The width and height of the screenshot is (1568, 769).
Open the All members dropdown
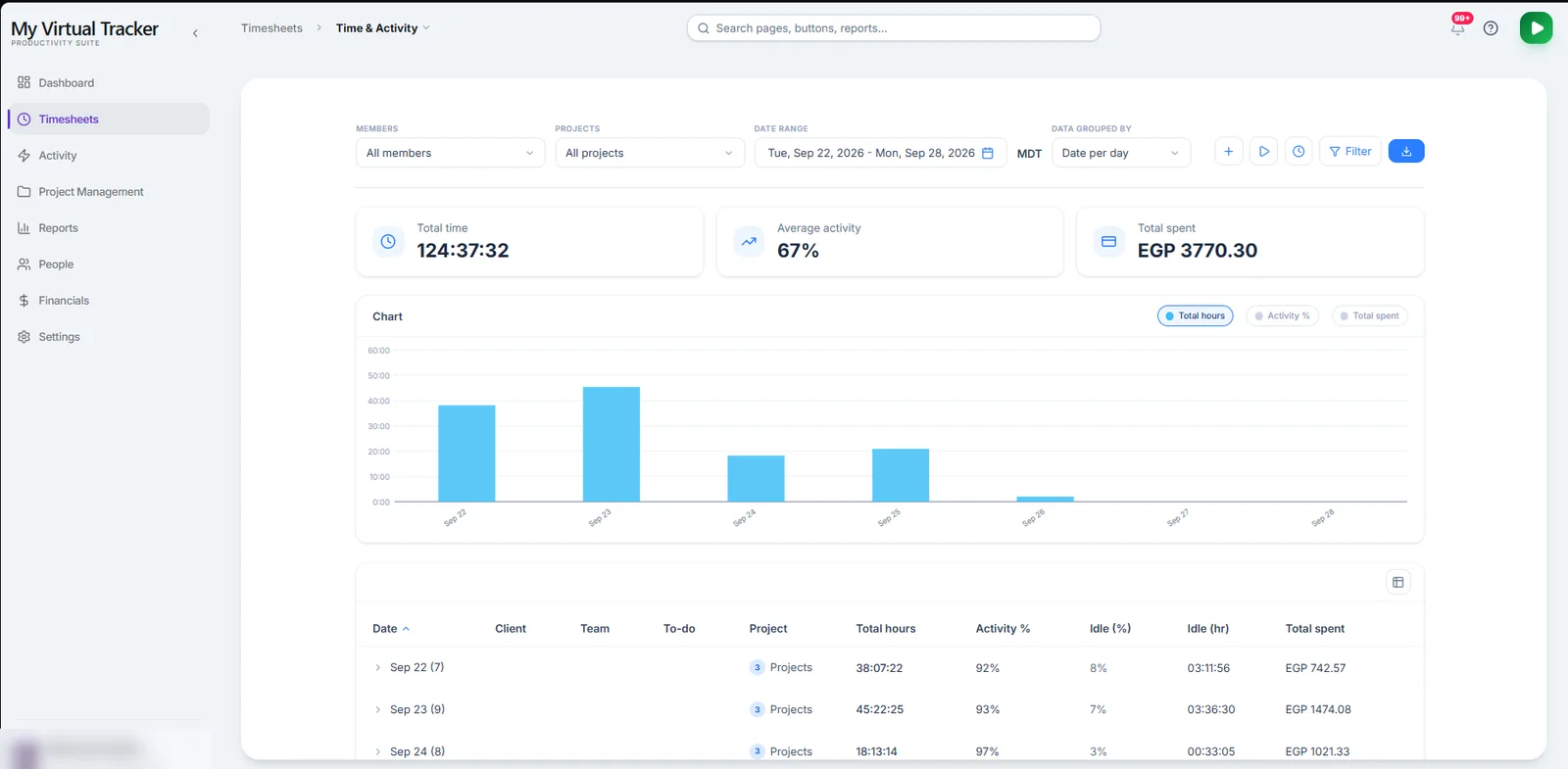click(x=450, y=153)
